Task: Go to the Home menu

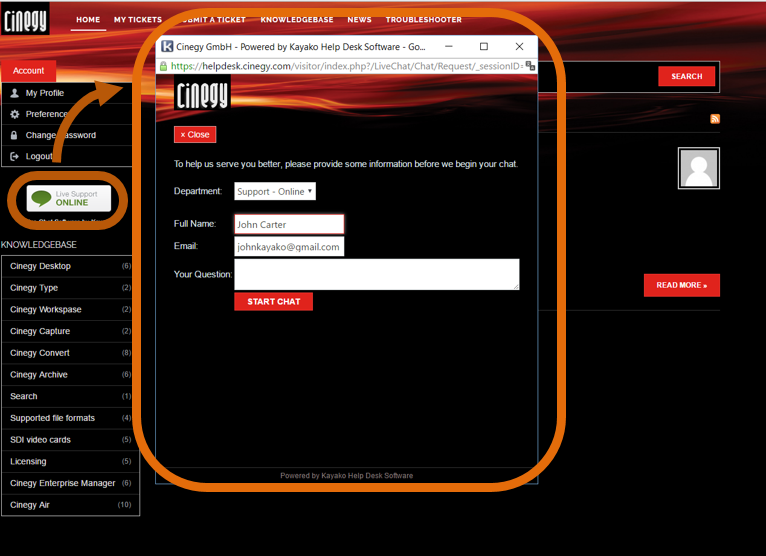Action: [88, 20]
